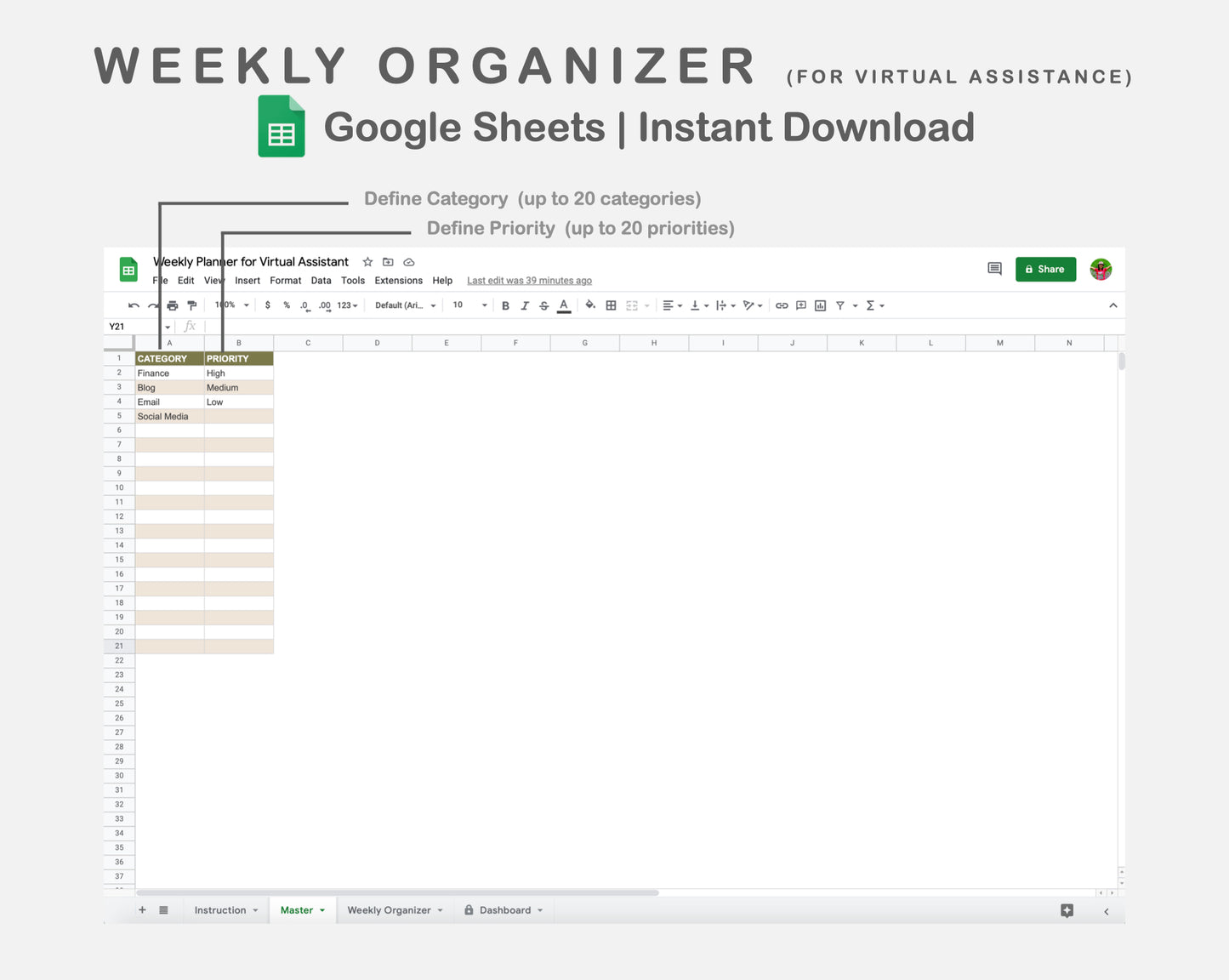This screenshot has height=980, width=1229.
Task: Create a filter with the Filter icon
Action: tap(839, 305)
